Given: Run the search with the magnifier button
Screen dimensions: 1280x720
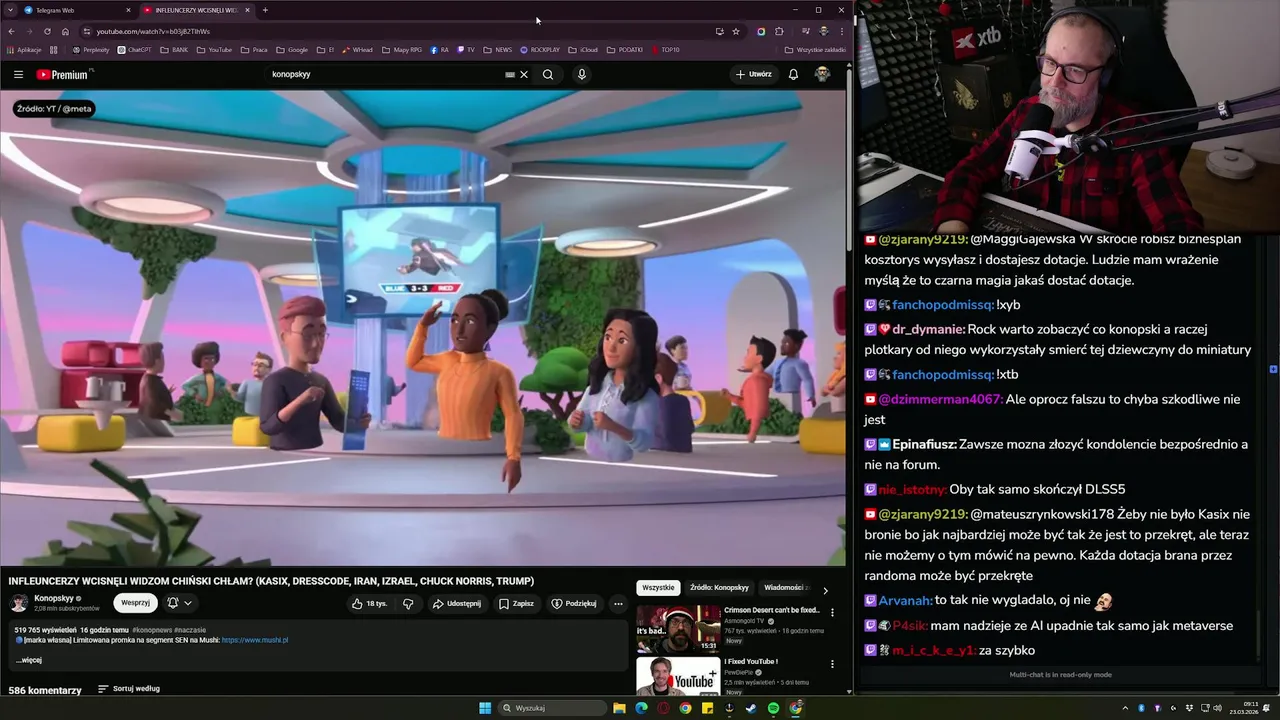Looking at the screenshot, I should [x=548, y=74].
